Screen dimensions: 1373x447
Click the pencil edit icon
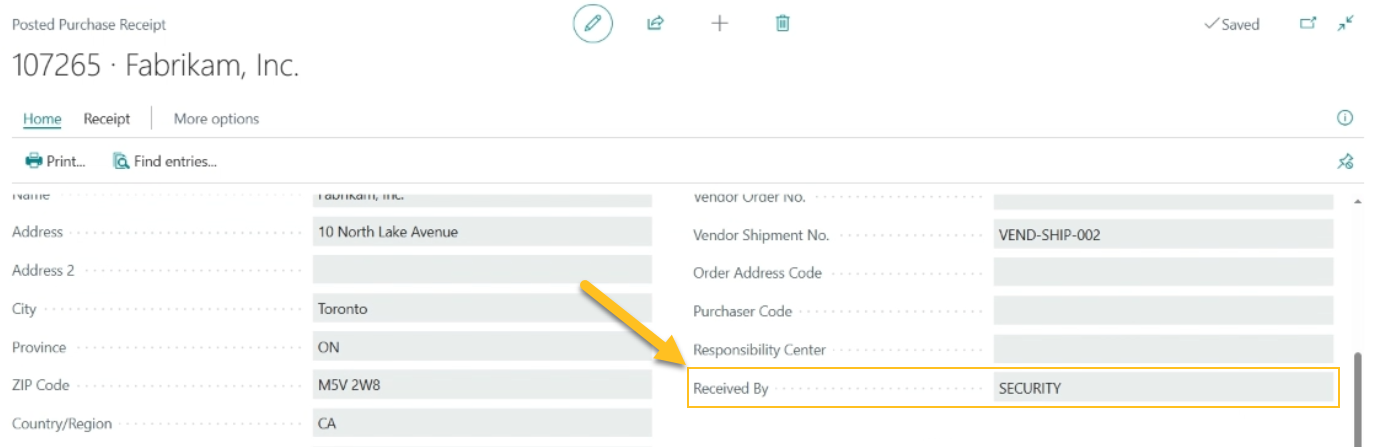pos(592,23)
